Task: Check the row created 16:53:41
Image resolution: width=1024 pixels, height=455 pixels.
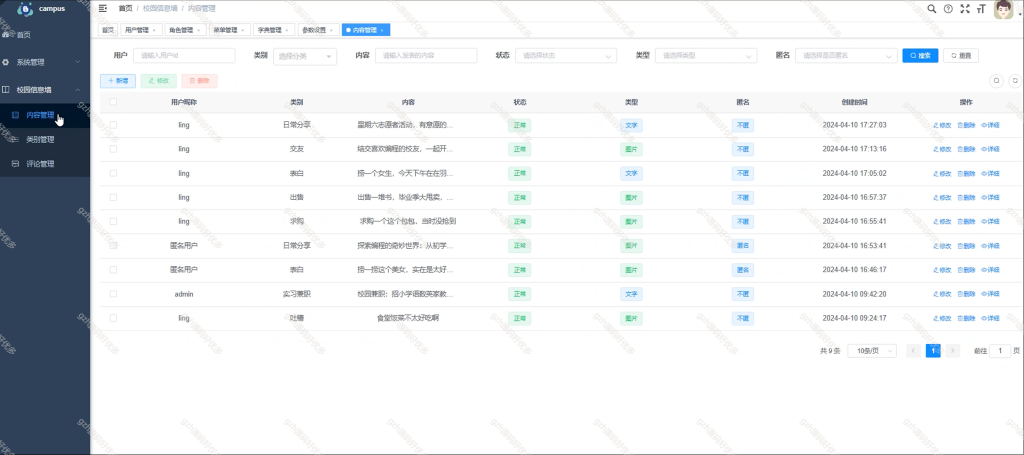Action: pos(114,245)
